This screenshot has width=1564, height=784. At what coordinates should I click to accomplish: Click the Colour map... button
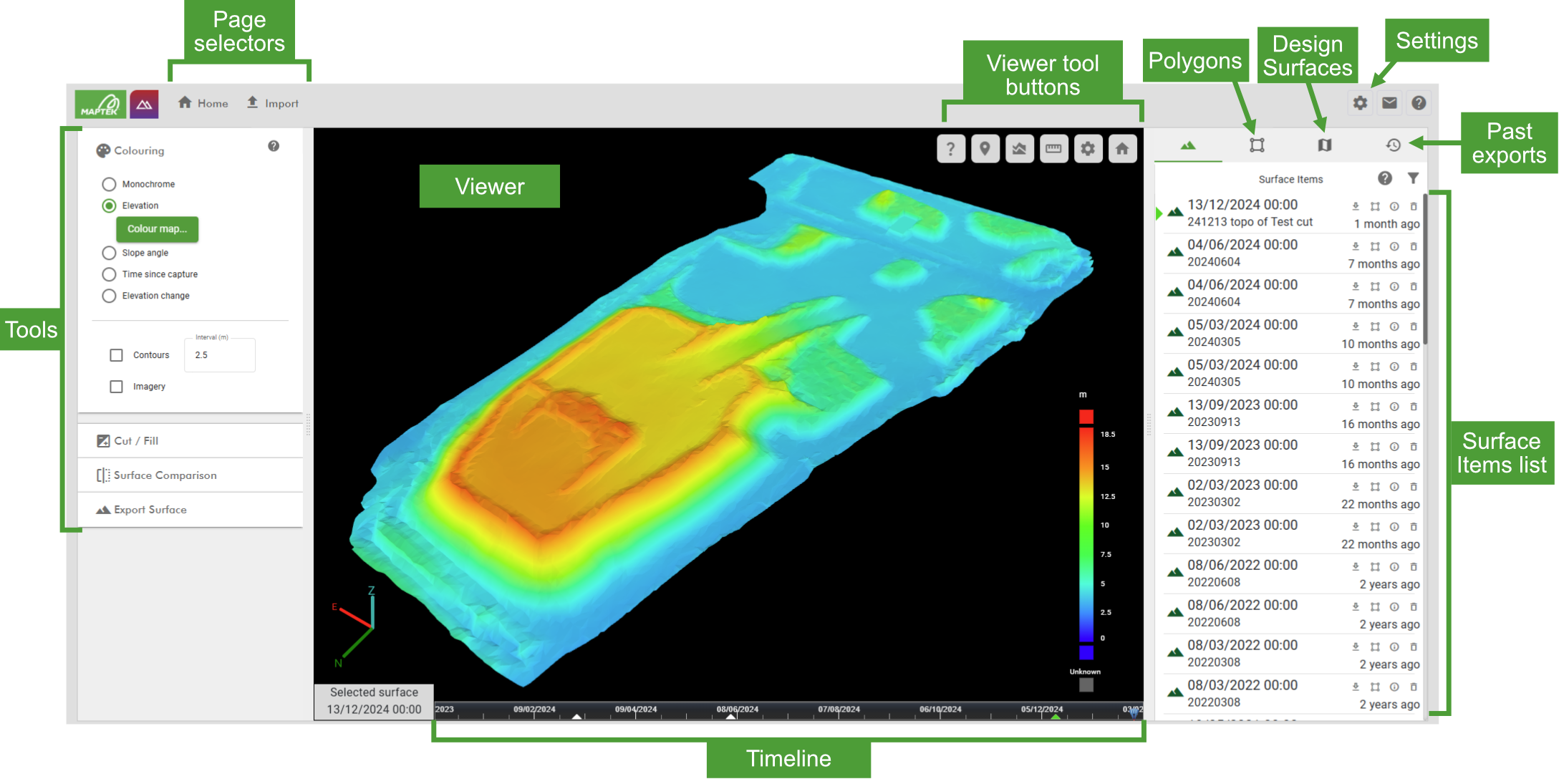(x=157, y=229)
